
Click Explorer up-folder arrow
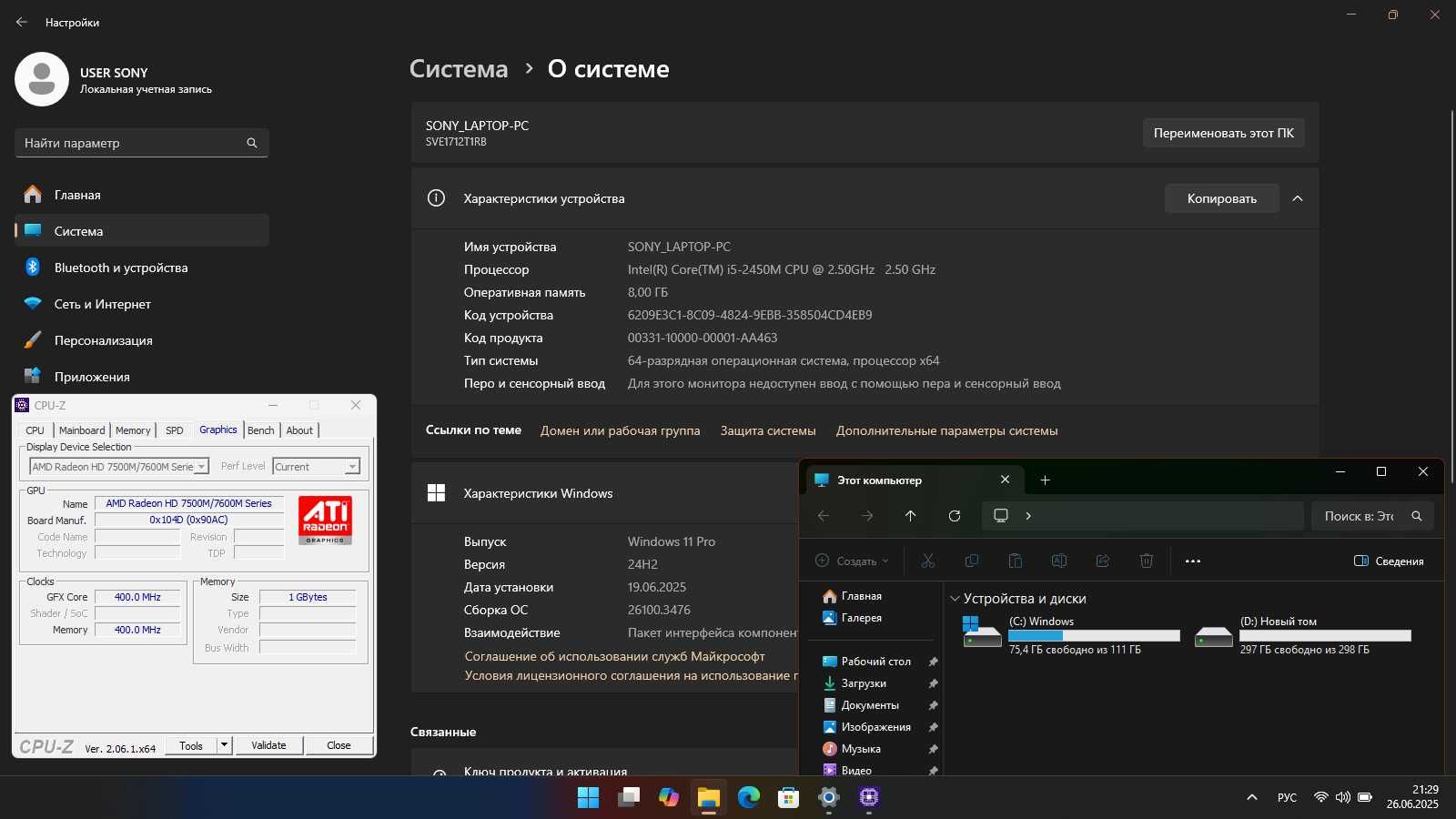coord(911,516)
